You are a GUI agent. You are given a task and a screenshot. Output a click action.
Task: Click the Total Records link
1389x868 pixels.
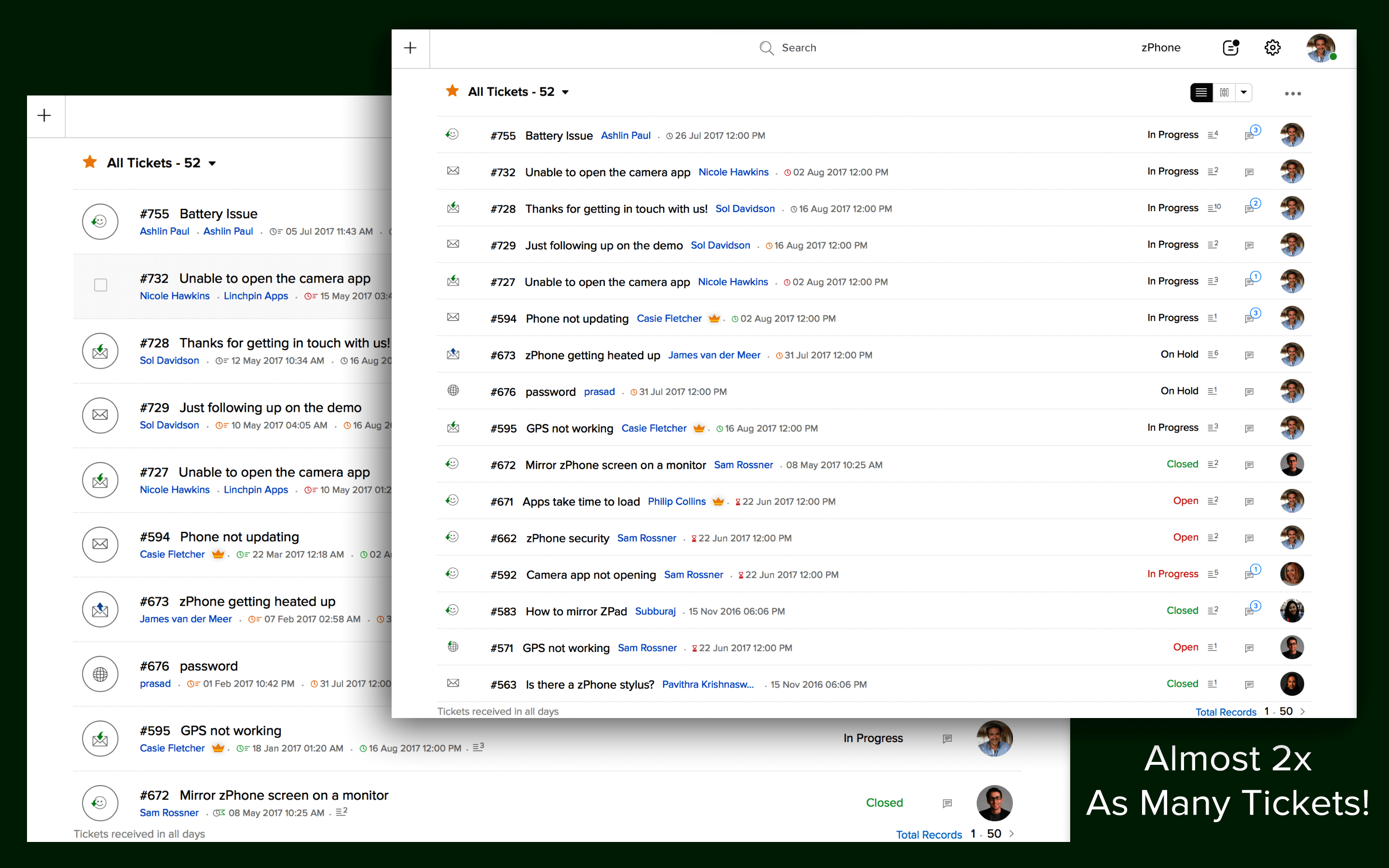tap(1226, 712)
